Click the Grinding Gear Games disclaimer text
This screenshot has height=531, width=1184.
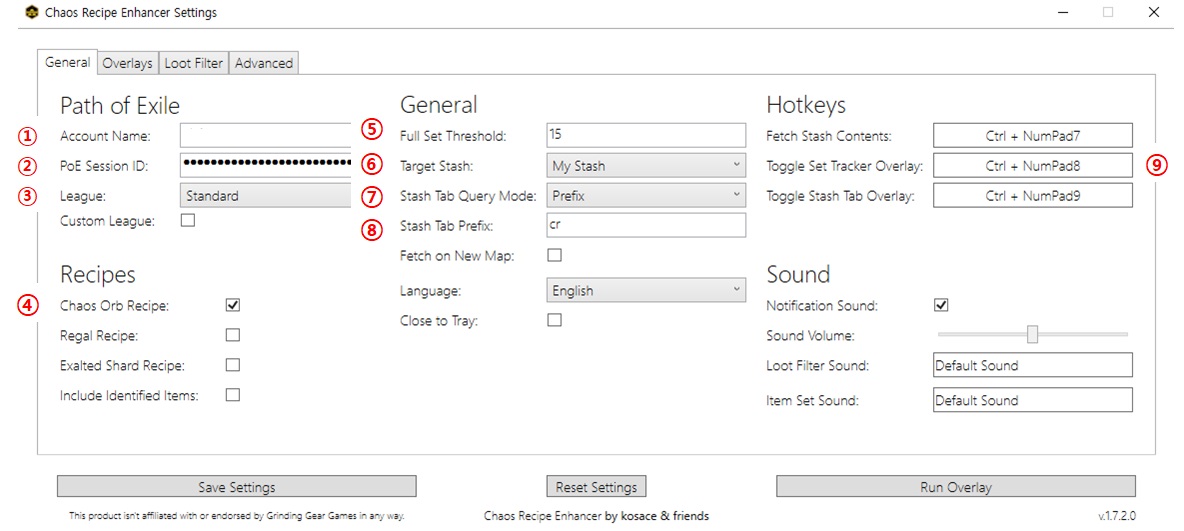click(x=237, y=517)
